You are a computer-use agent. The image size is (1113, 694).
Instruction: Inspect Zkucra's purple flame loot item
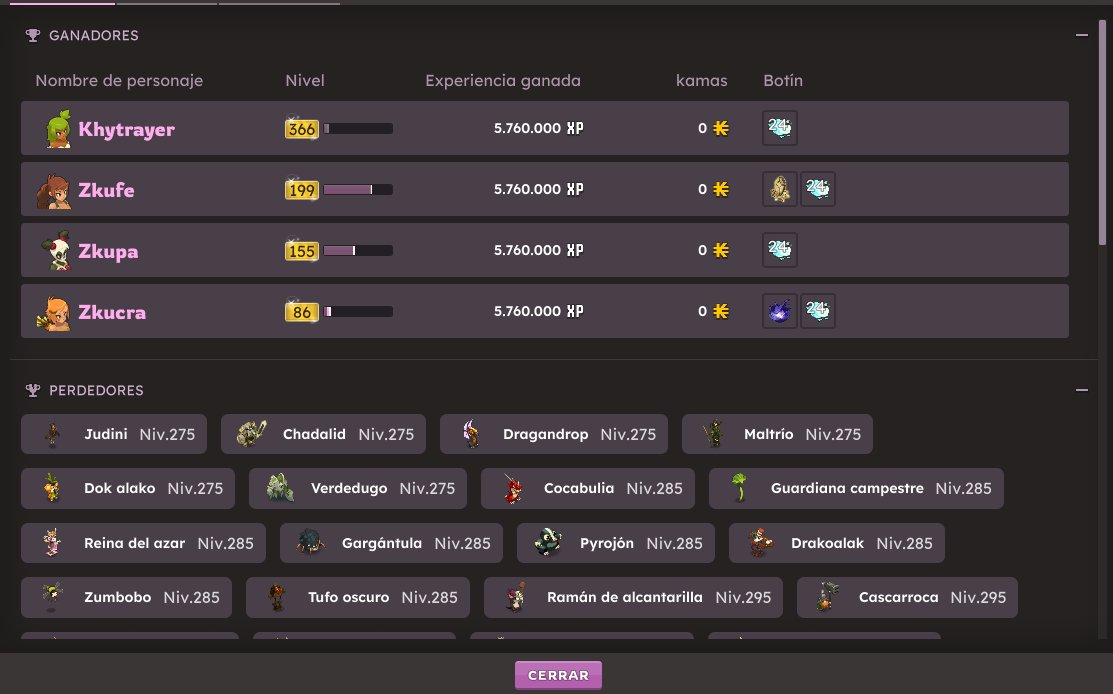coord(779,311)
